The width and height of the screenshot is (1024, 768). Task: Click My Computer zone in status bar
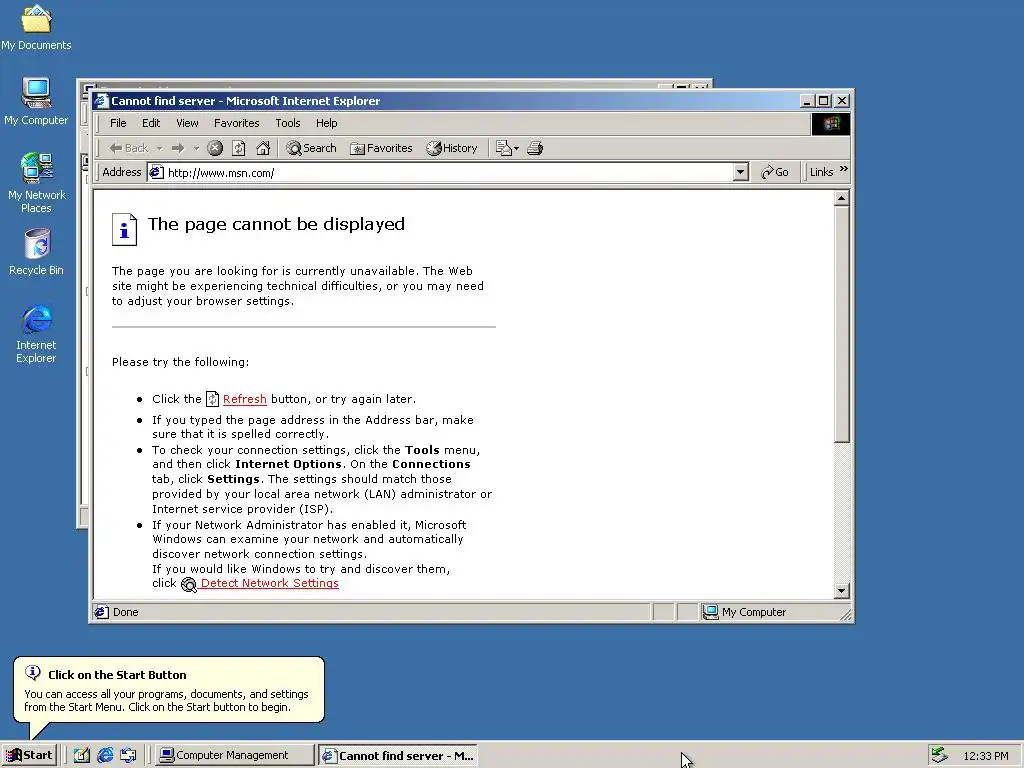point(744,612)
